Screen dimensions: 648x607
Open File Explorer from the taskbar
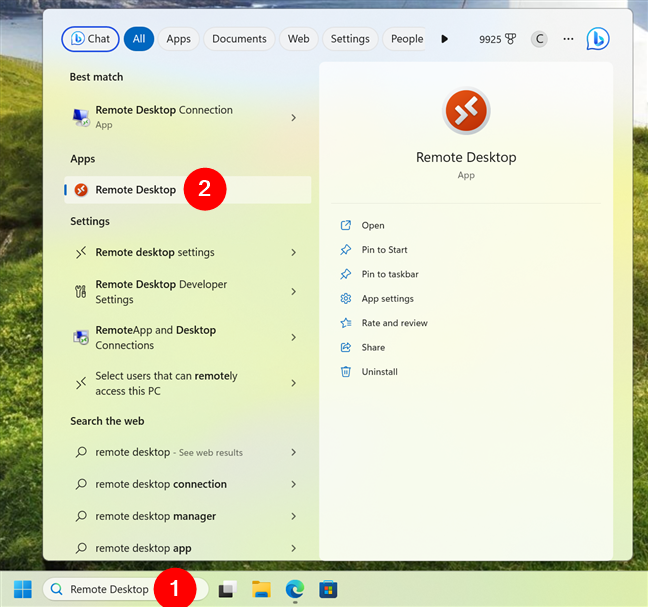pyautogui.click(x=261, y=589)
